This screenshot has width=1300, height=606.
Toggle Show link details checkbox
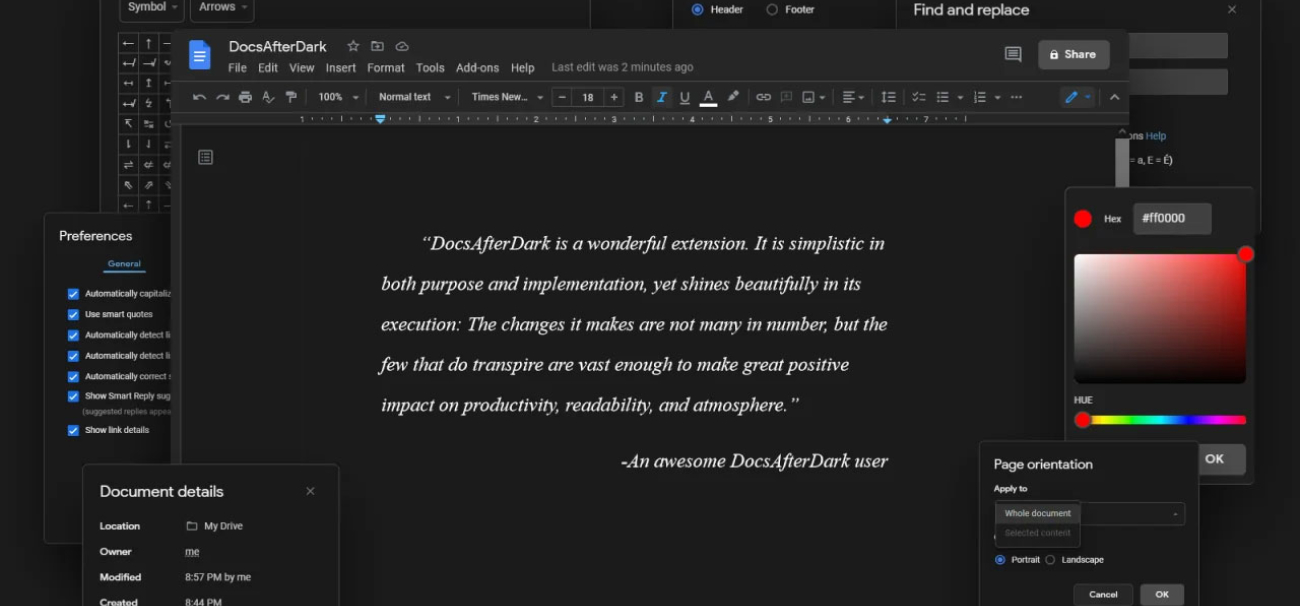[73, 430]
